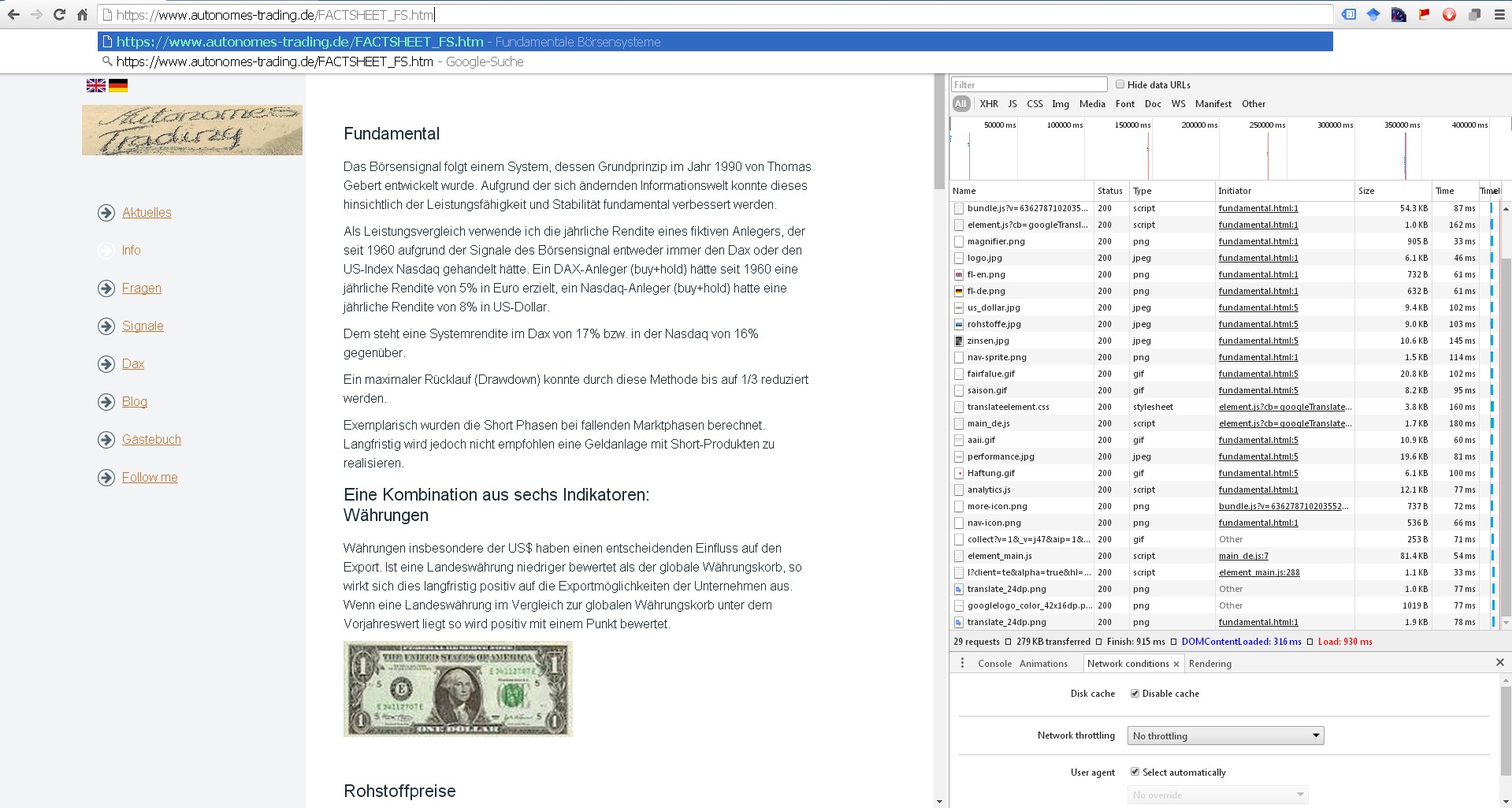Uncheck Select automatically for user agent
This screenshot has width=1512, height=808.
click(1135, 772)
